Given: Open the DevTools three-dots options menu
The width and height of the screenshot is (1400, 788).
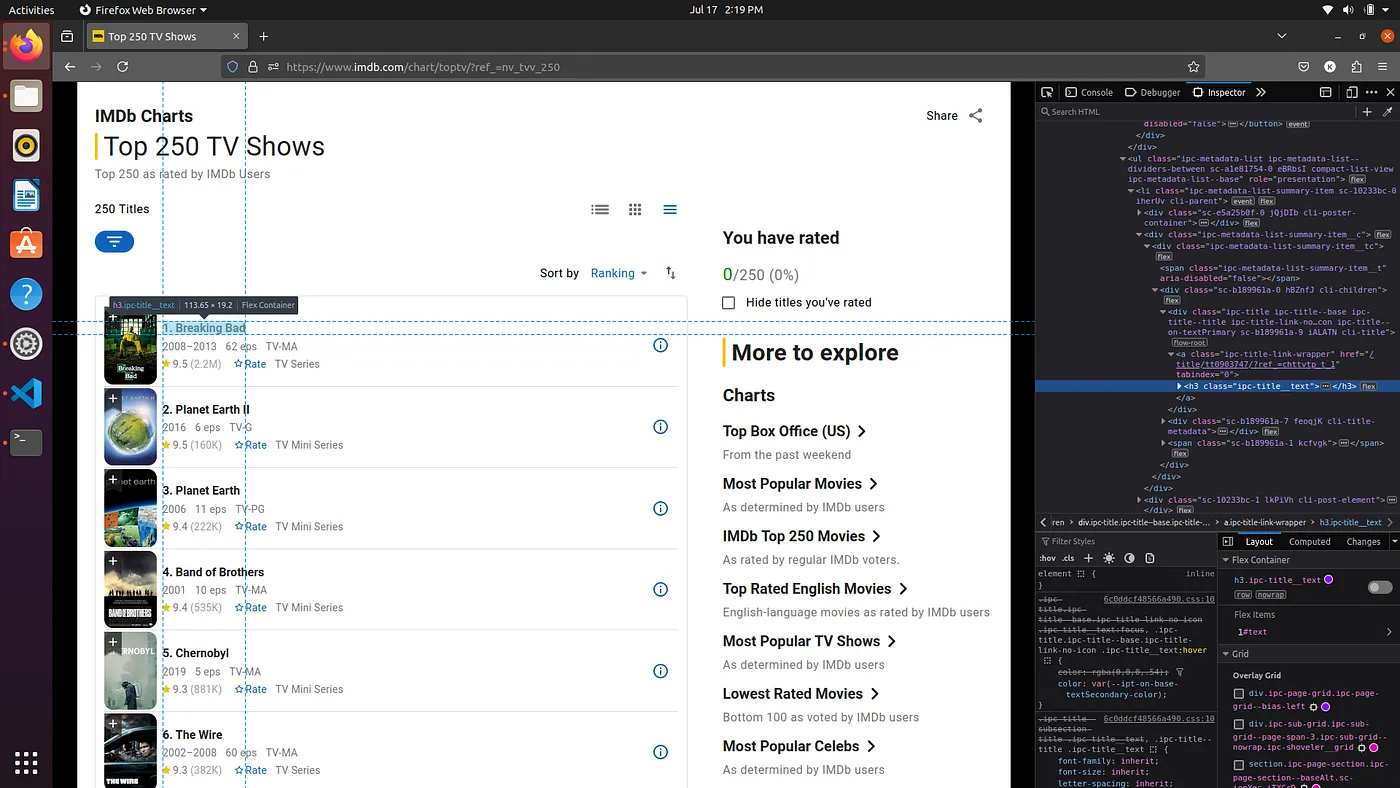Looking at the screenshot, I should 1370,92.
